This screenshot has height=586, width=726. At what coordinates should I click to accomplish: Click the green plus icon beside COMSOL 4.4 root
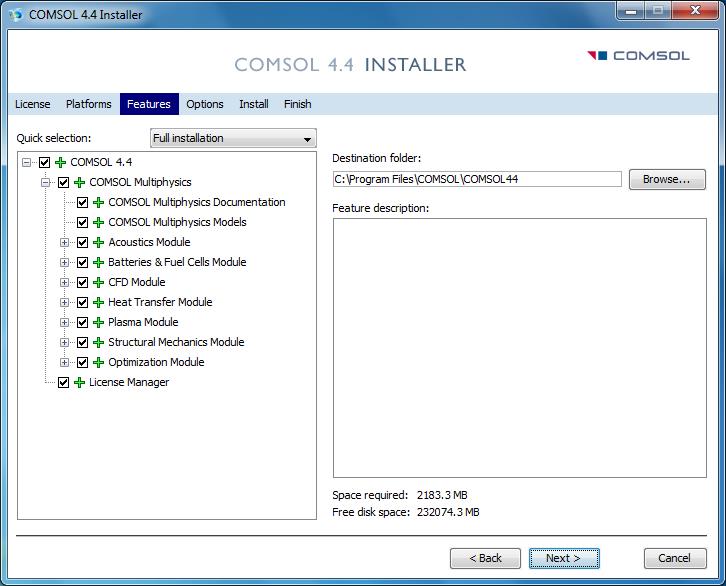tap(60, 162)
